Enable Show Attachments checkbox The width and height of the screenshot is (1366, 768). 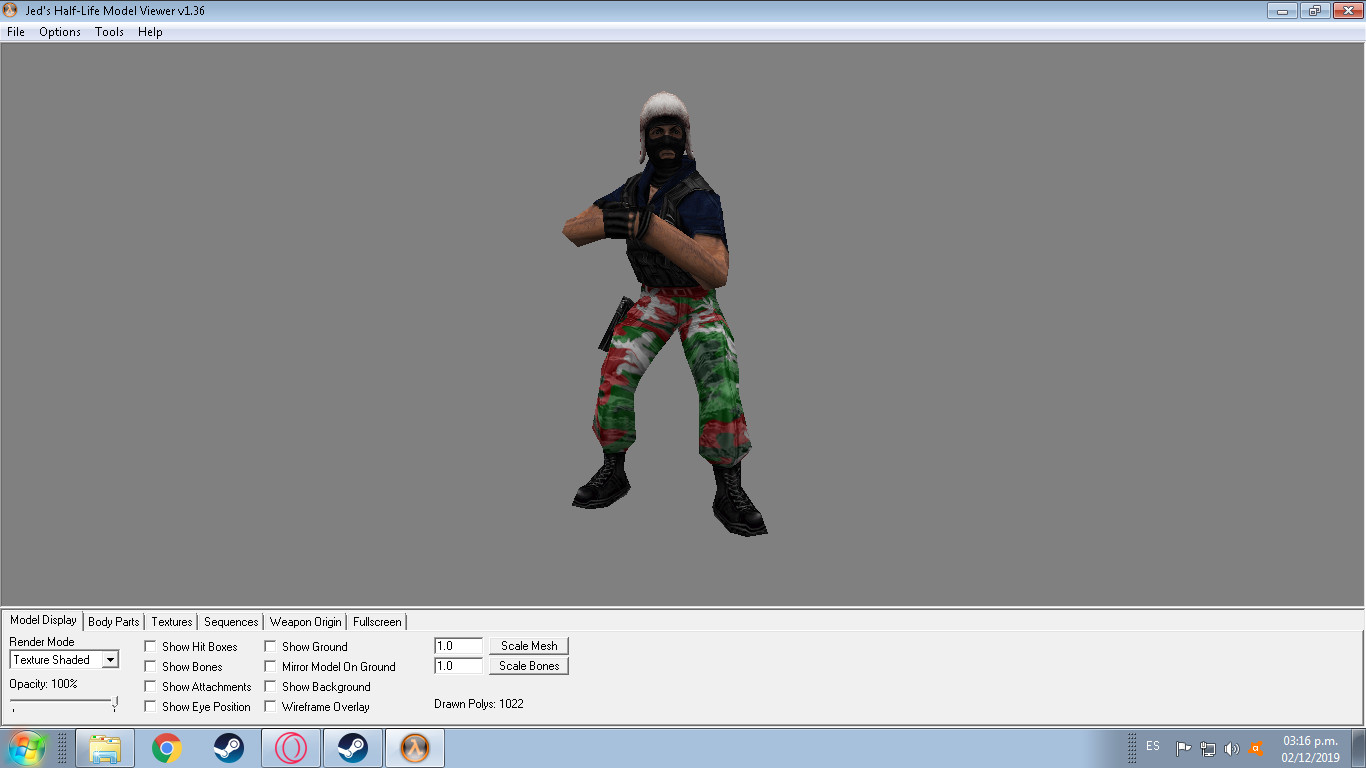(x=150, y=687)
